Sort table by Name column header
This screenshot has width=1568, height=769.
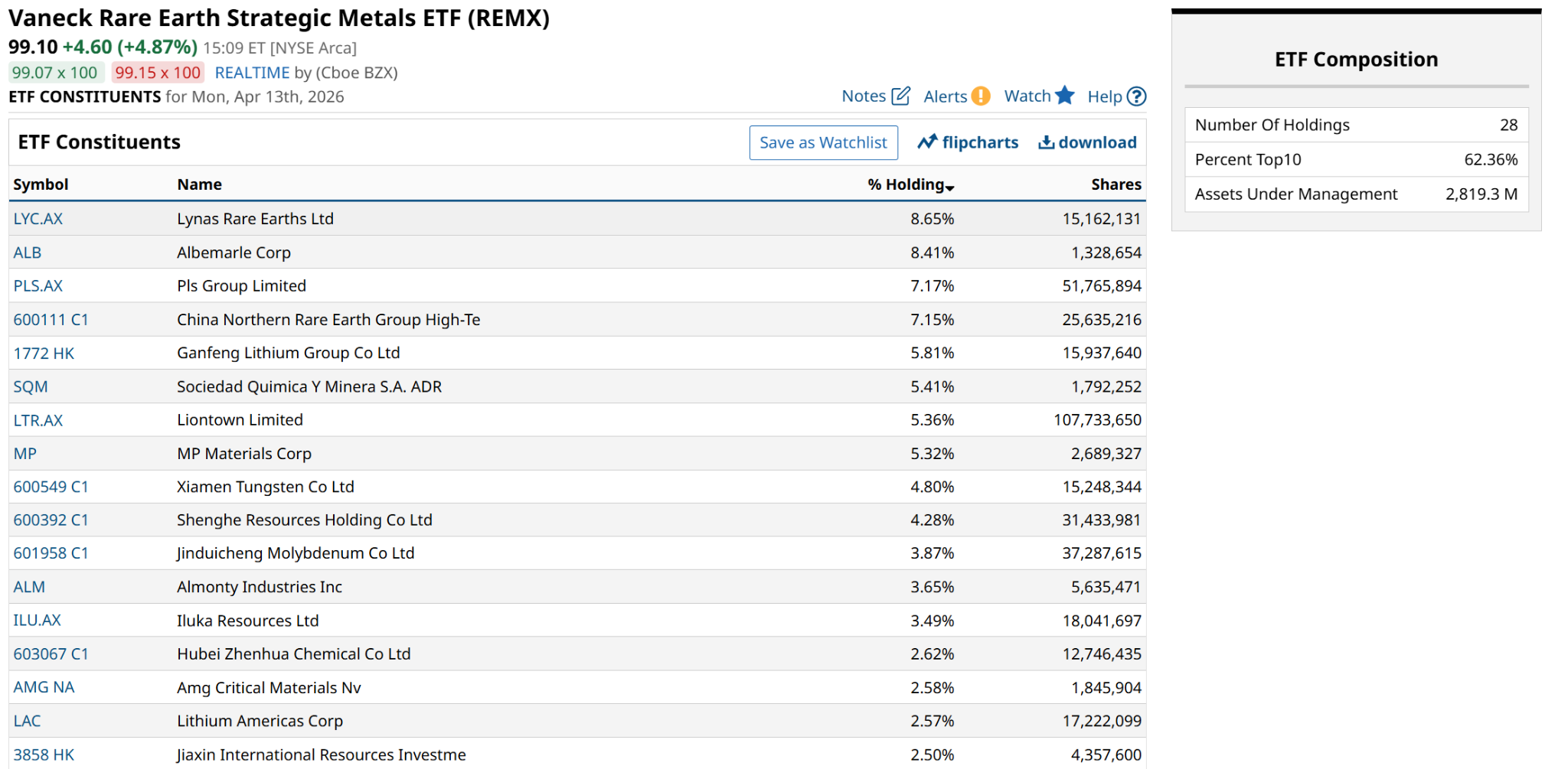(x=199, y=184)
